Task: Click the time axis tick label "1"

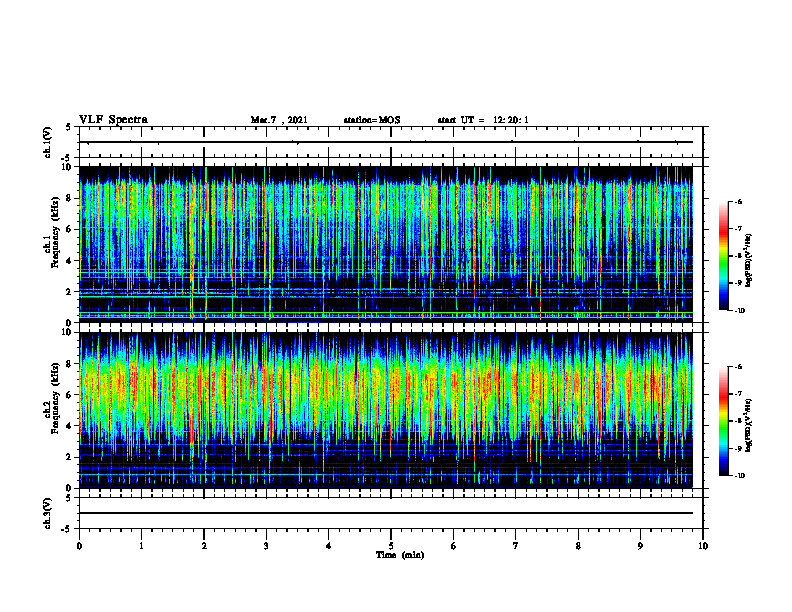Action: [x=142, y=546]
